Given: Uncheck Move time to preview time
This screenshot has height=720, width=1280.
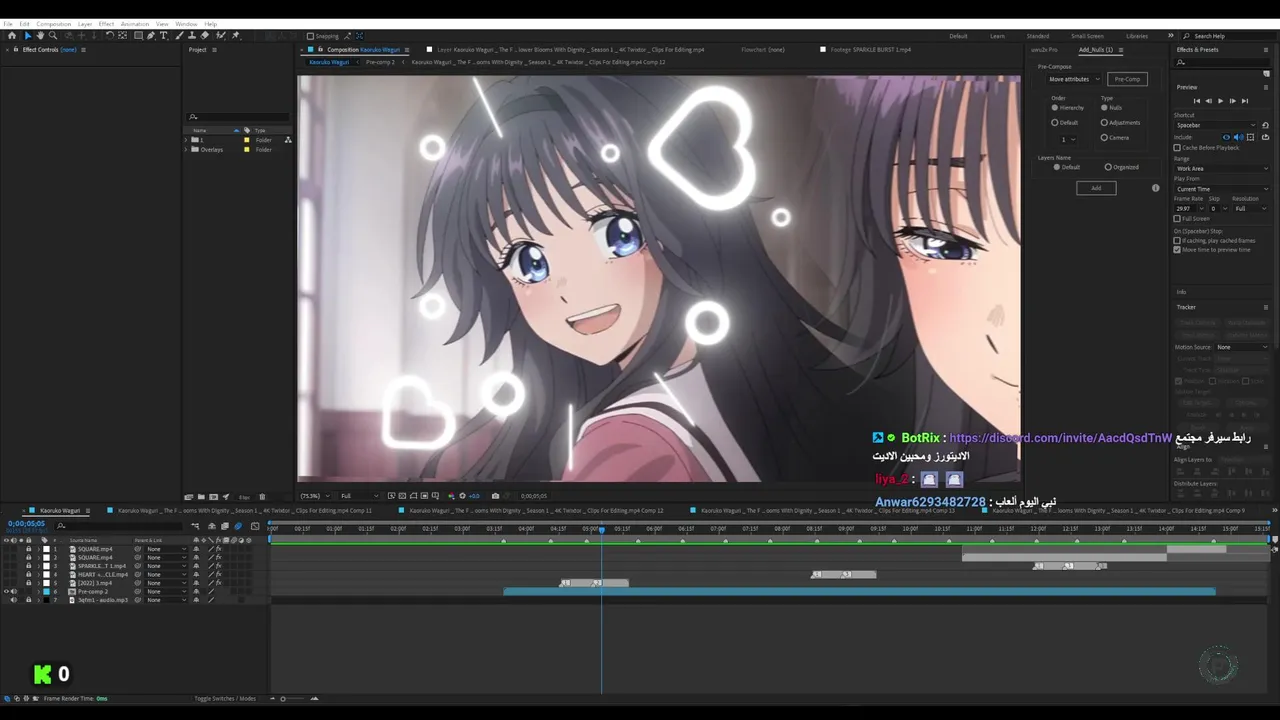Looking at the screenshot, I should [x=1177, y=250].
